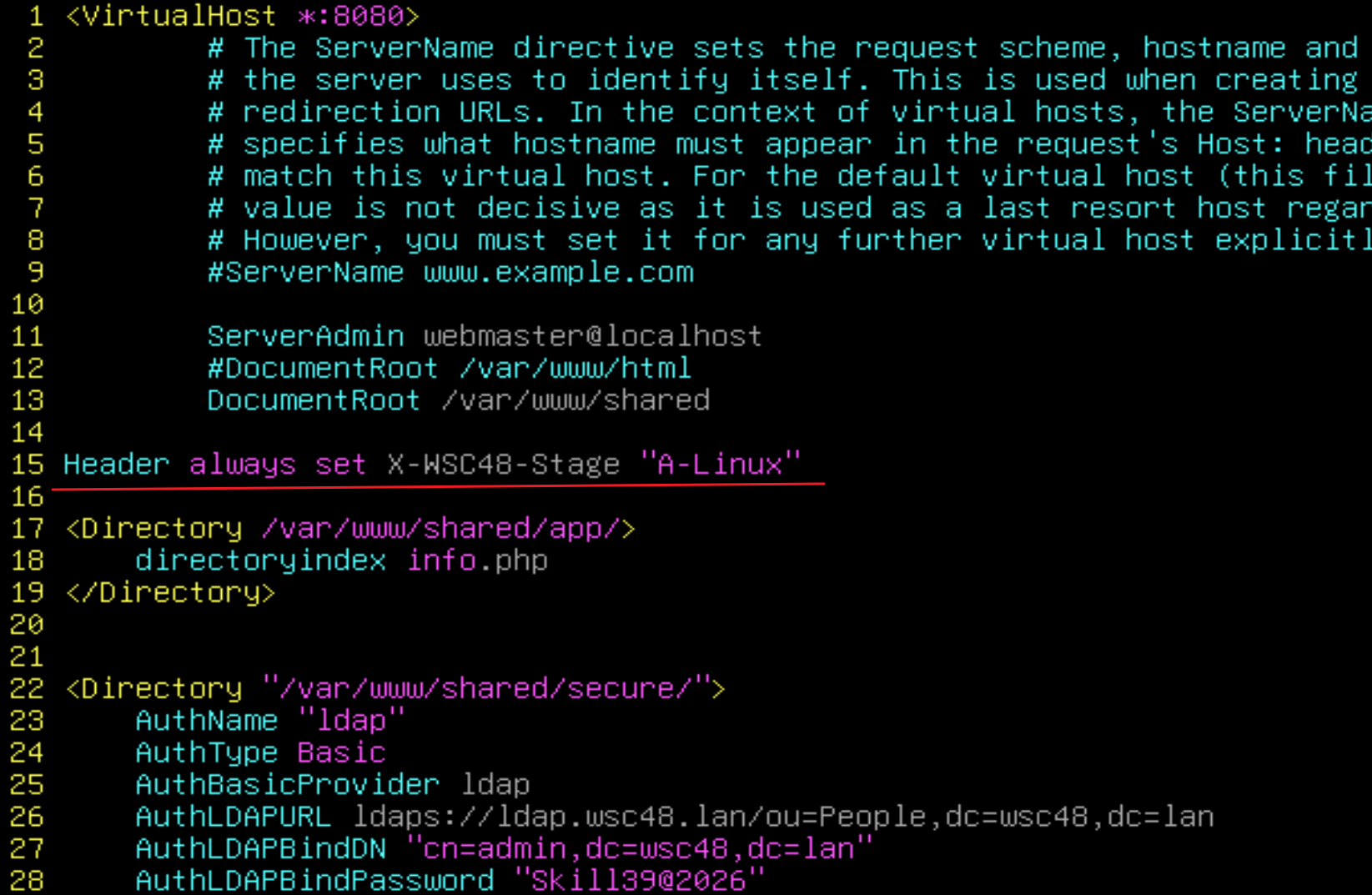Screen dimensions: 1372x895
Task: Click the closing </Directory> tag
Action: 170,593
